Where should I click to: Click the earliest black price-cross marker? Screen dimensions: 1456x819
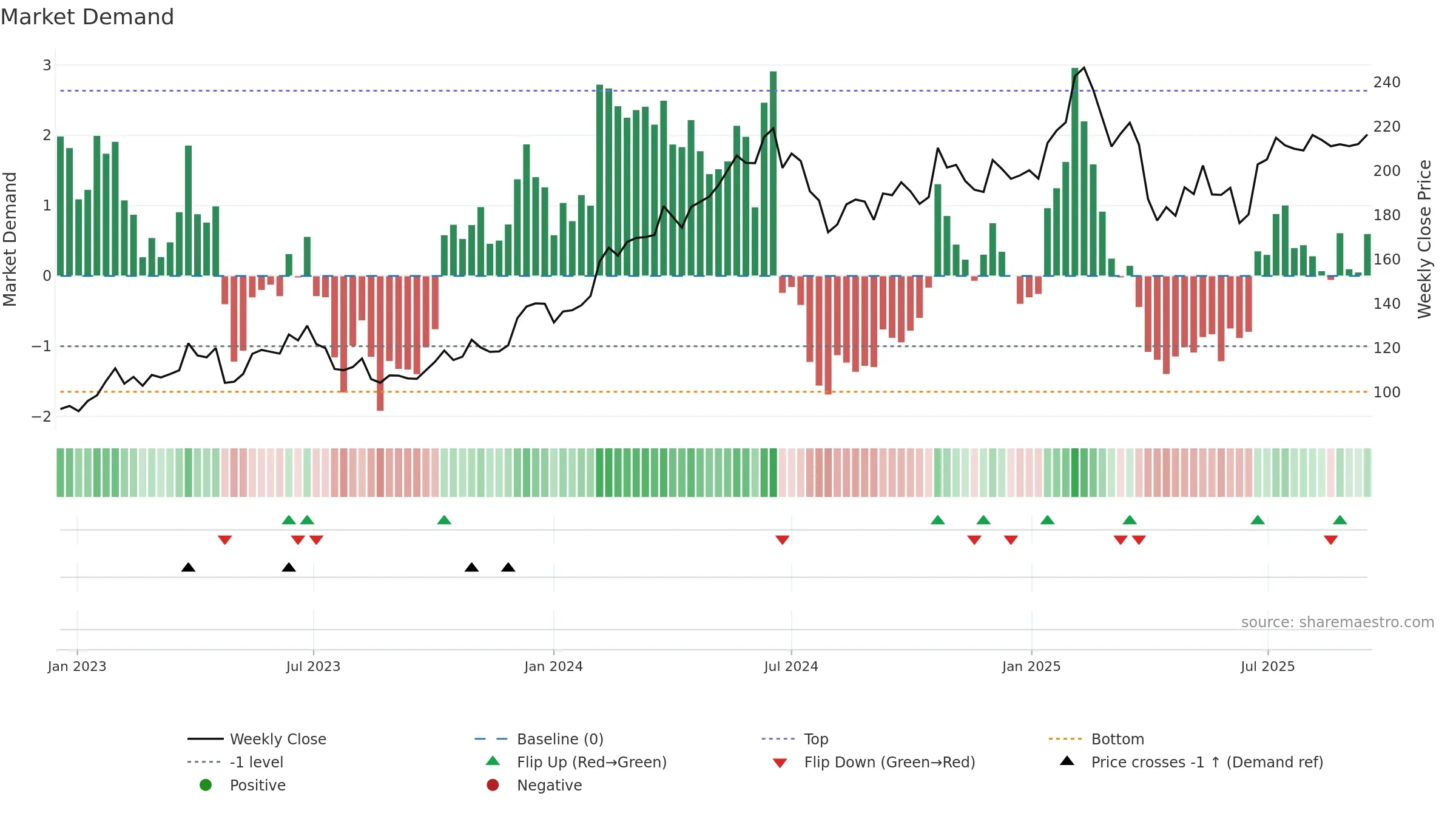pos(188,567)
